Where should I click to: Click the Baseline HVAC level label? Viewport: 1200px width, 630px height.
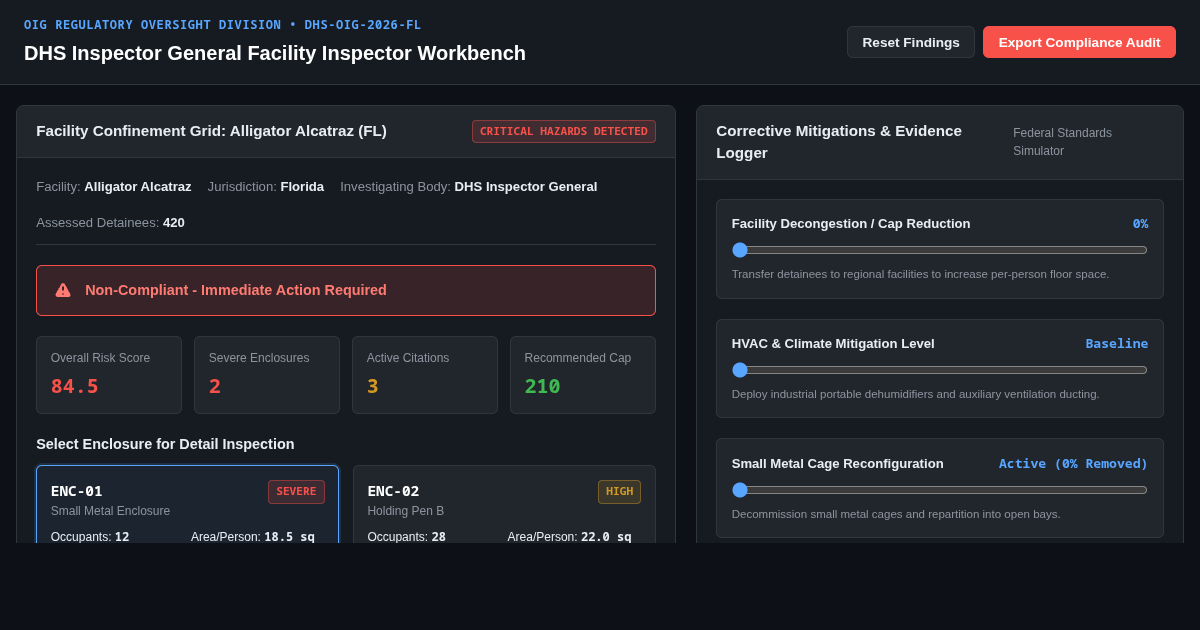tap(1117, 344)
